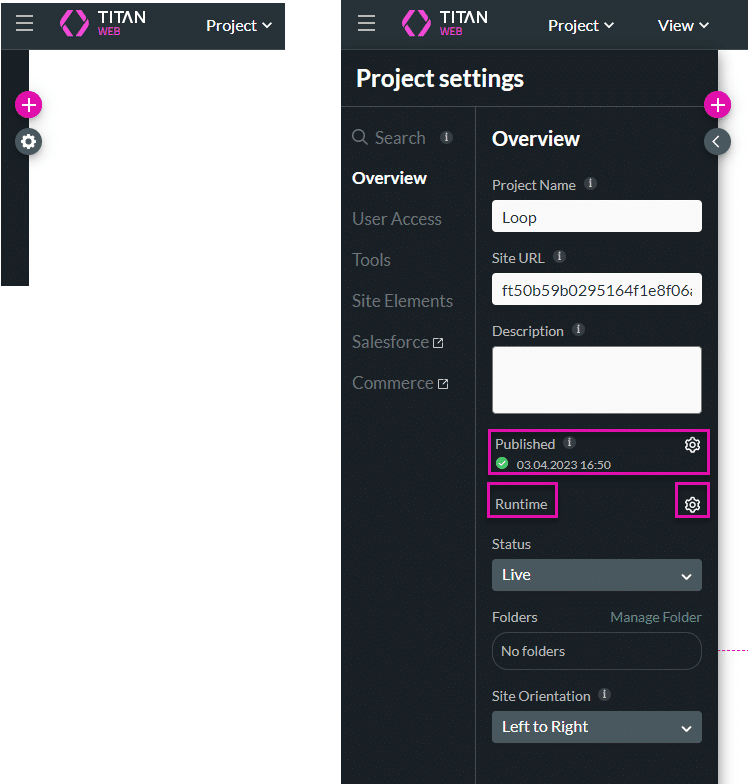
Task: Click the info icon next to Site Orientation
Action: [x=605, y=695]
